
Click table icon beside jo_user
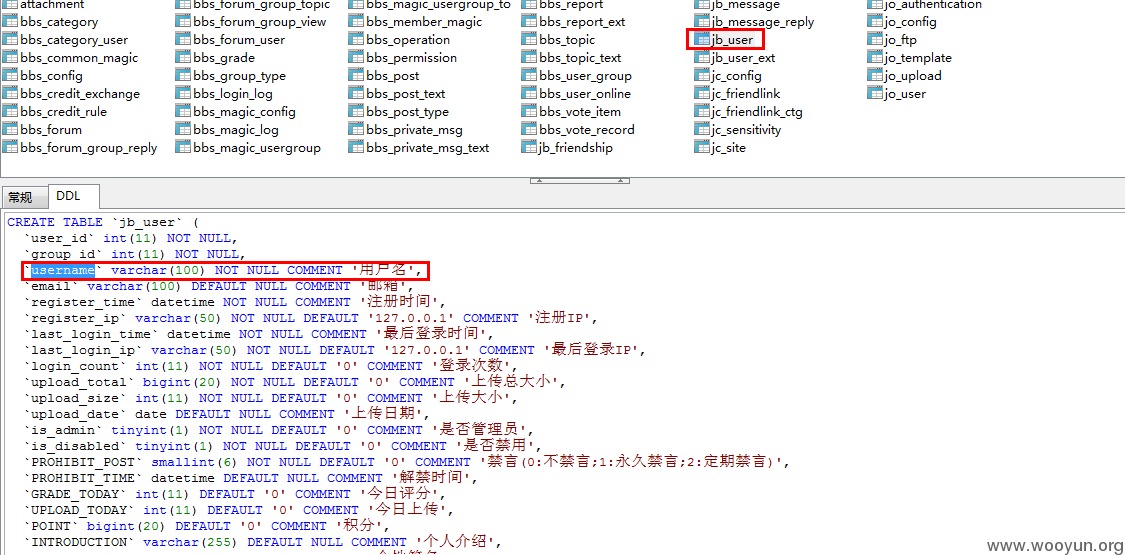click(x=875, y=94)
